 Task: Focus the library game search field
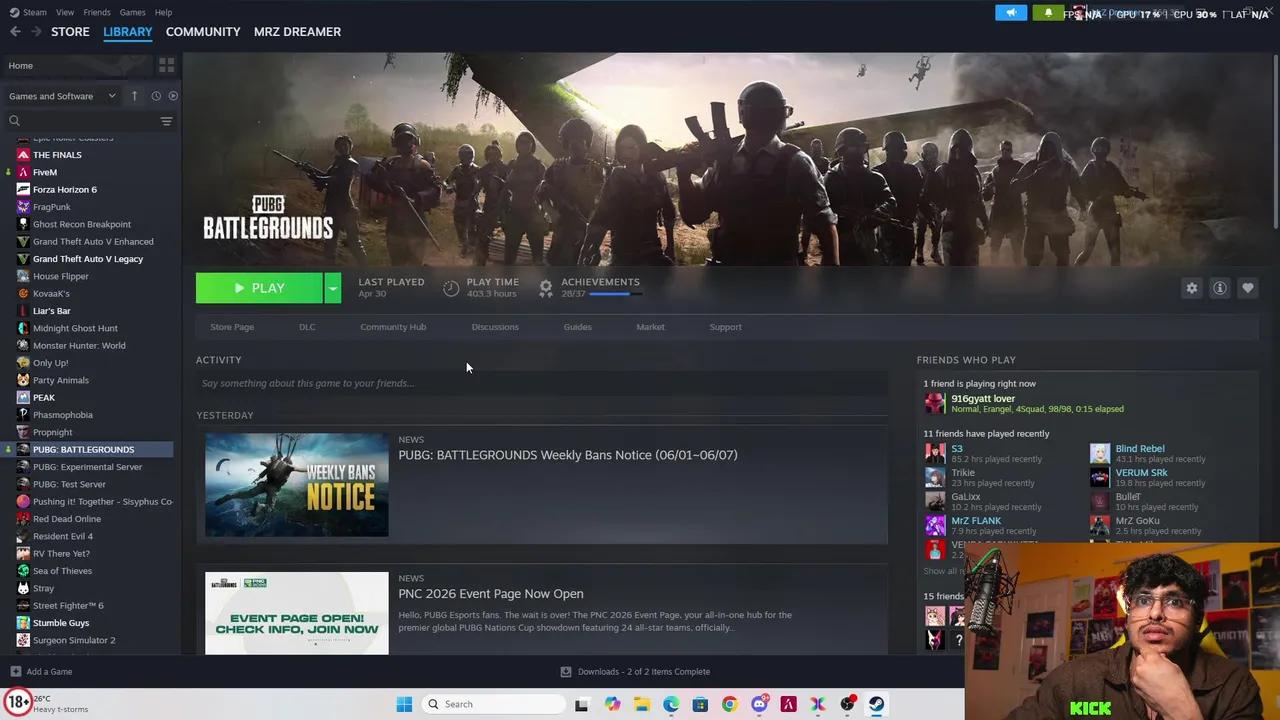click(x=80, y=121)
